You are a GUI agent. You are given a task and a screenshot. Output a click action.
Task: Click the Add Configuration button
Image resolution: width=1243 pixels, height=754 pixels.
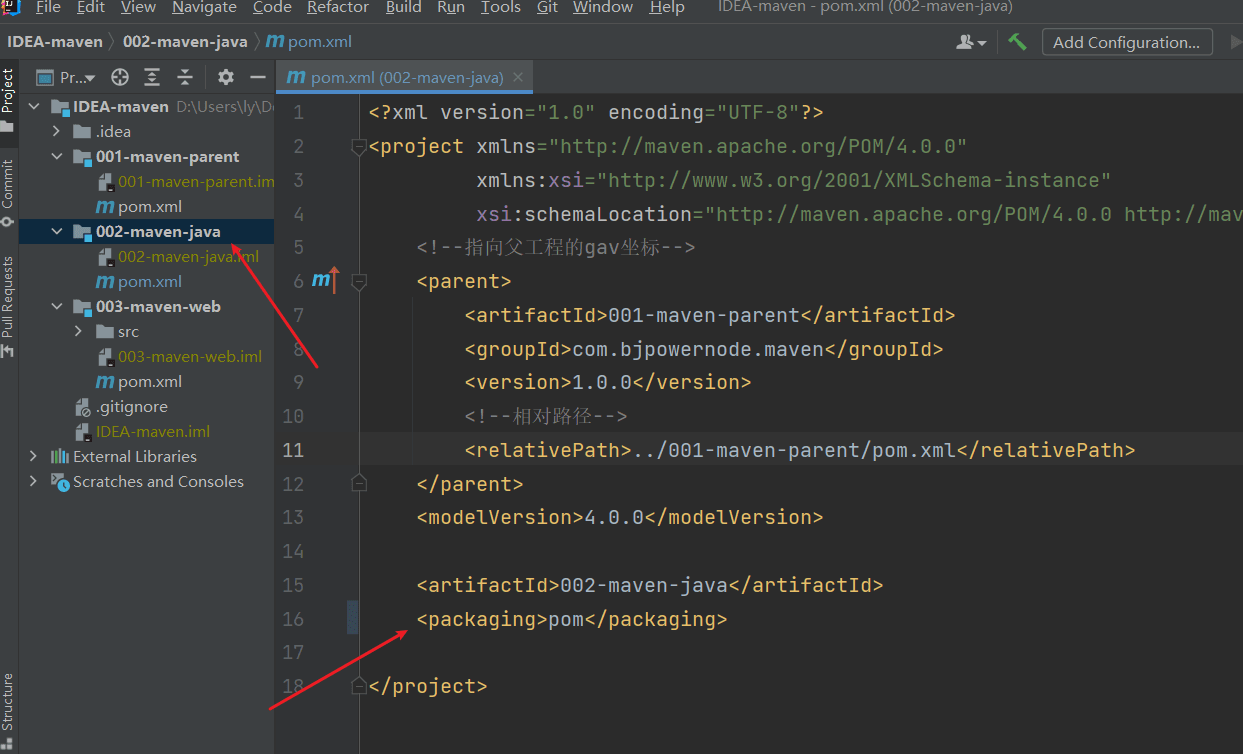pyautogui.click(x=1126, y=42)
